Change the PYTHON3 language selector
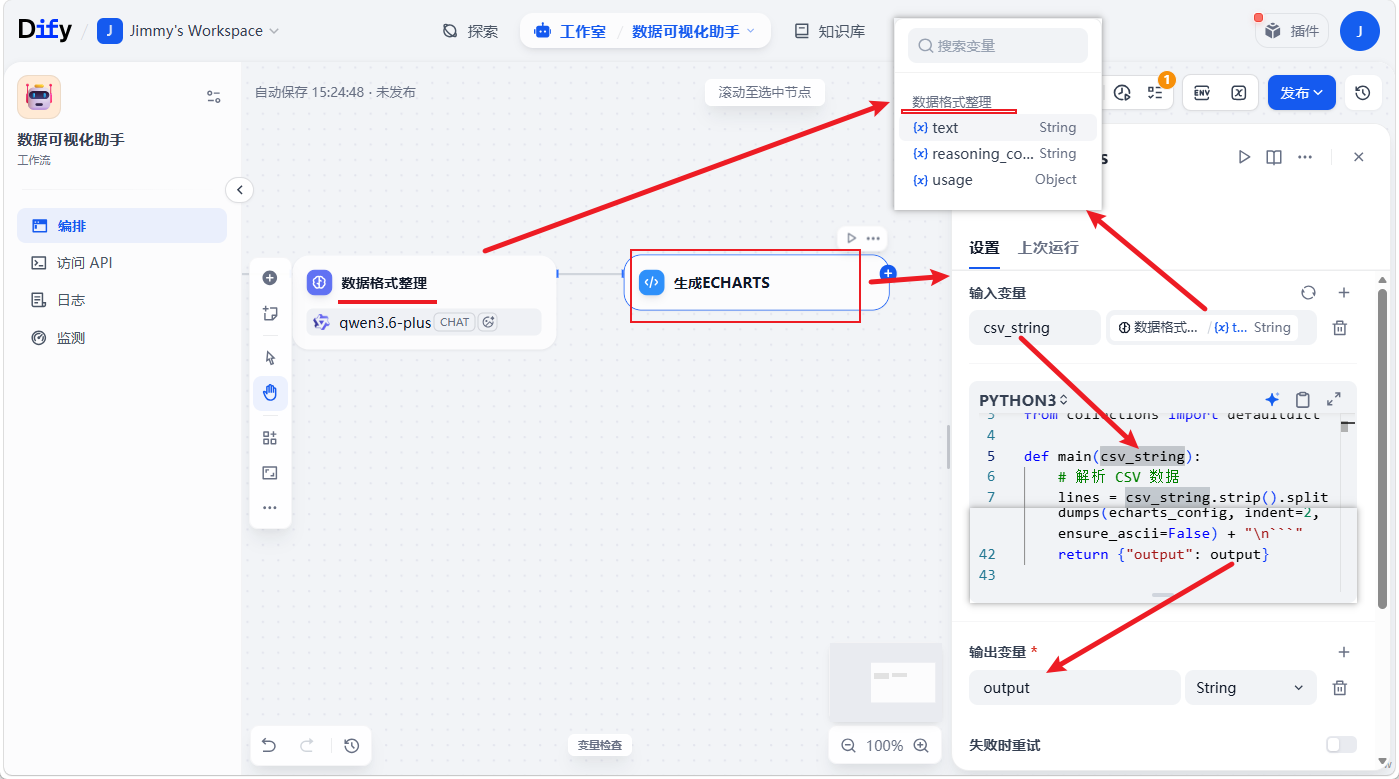This screenshot has width=1399, height=779. pyautogui.click(x=1024, y=400)
